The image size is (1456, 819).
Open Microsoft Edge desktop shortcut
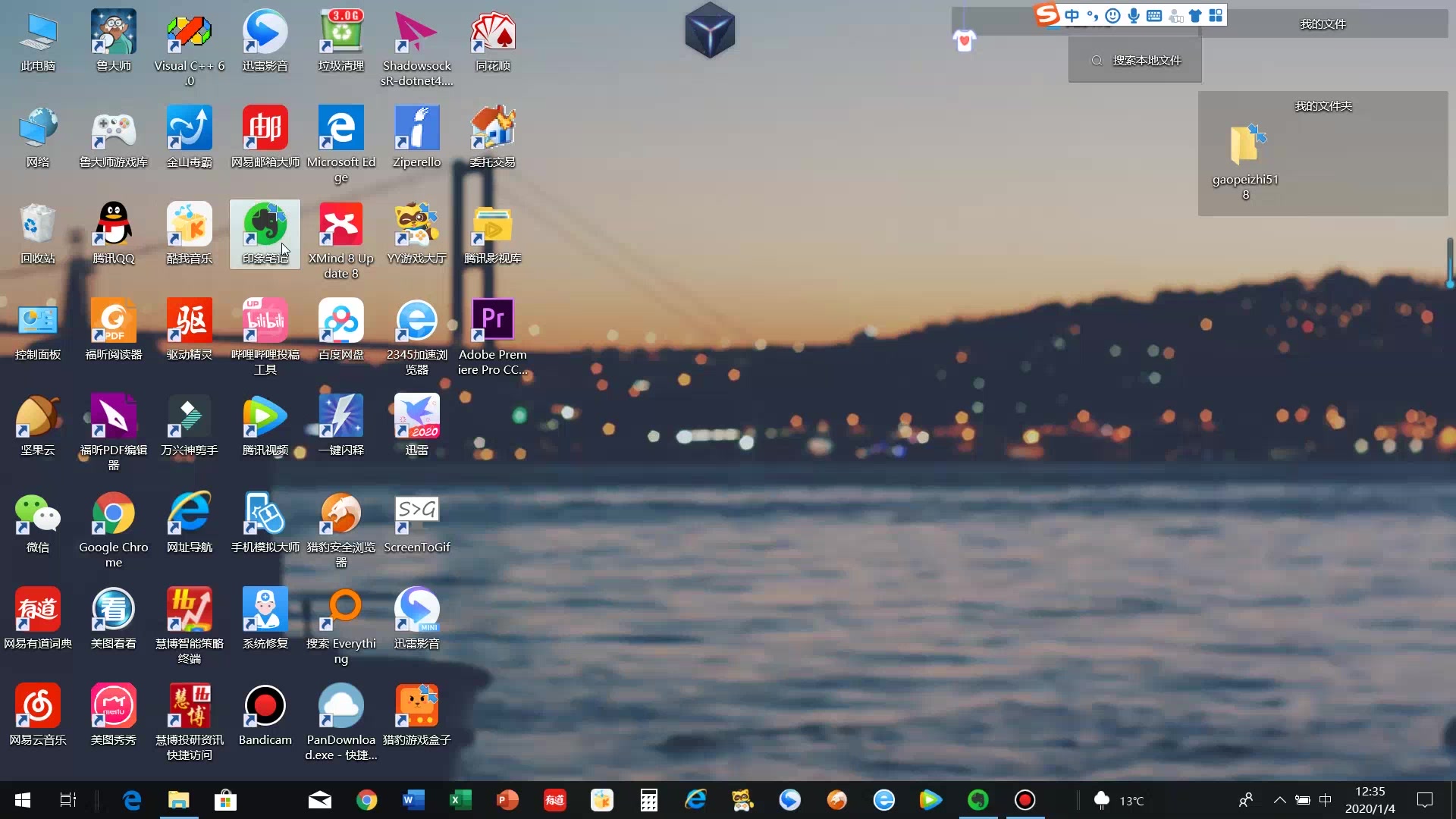[341, 145]
